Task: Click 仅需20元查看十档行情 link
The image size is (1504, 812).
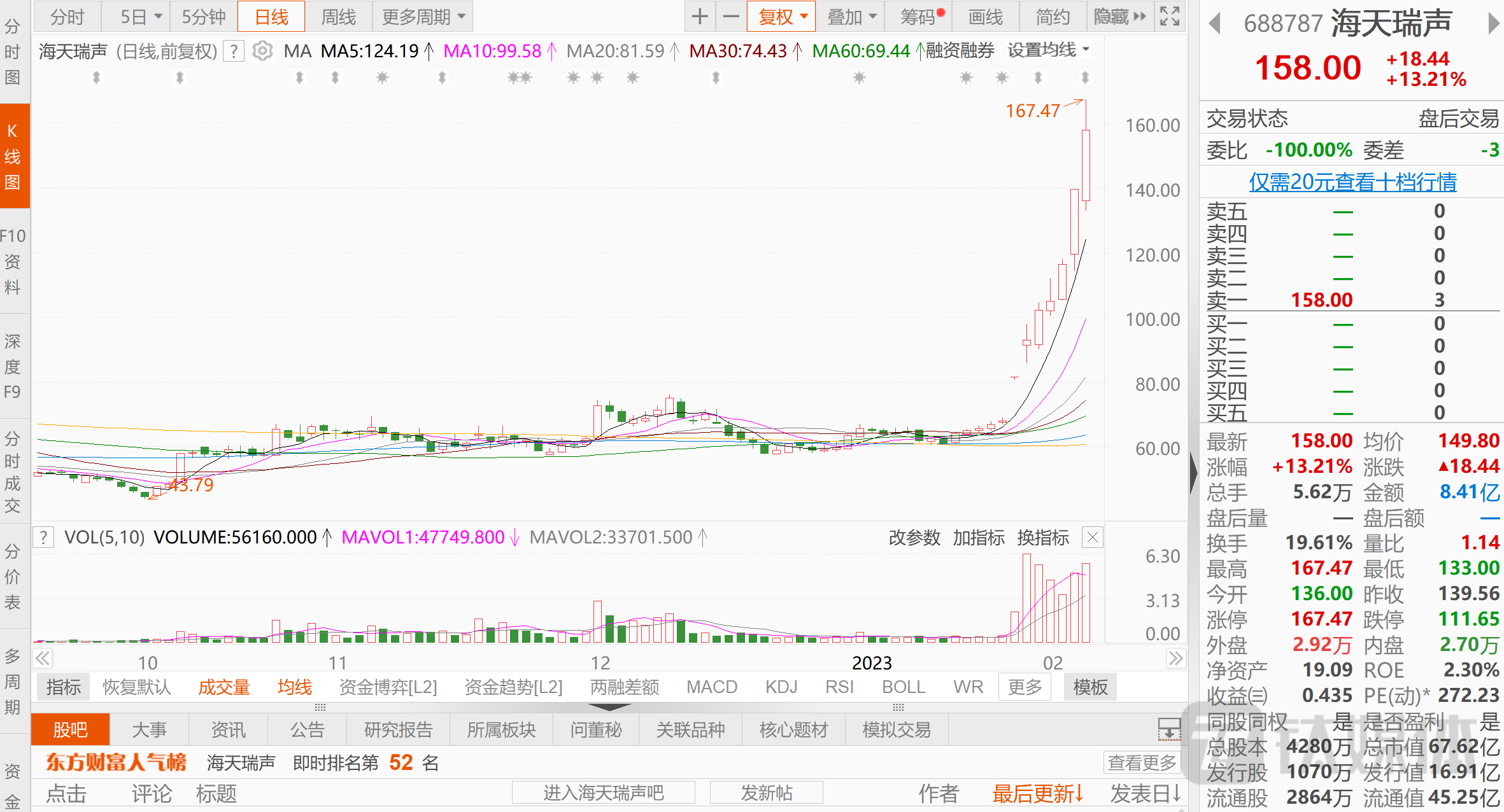Action: tap(1352, 182)
